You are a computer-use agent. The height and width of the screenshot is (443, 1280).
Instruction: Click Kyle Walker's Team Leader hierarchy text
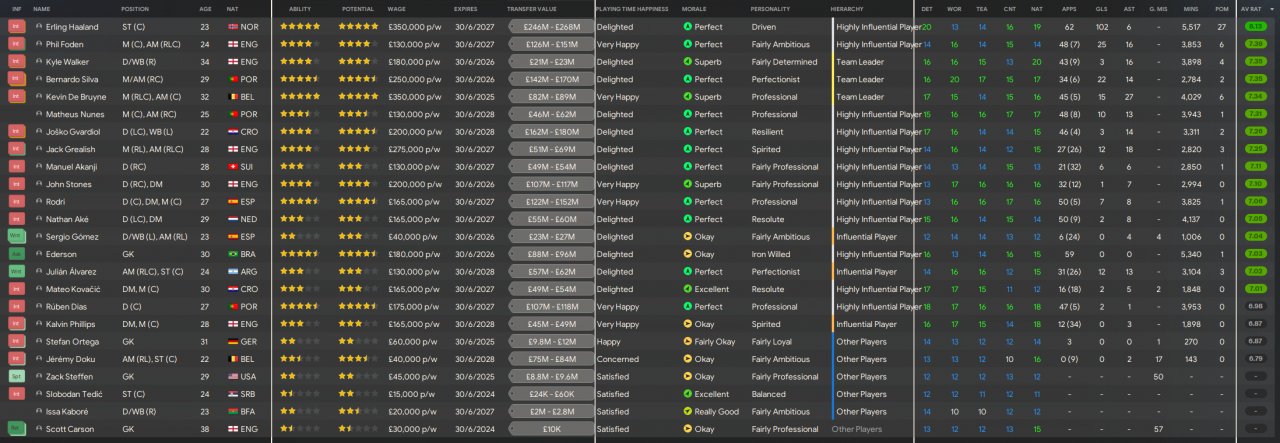point(860,62)
